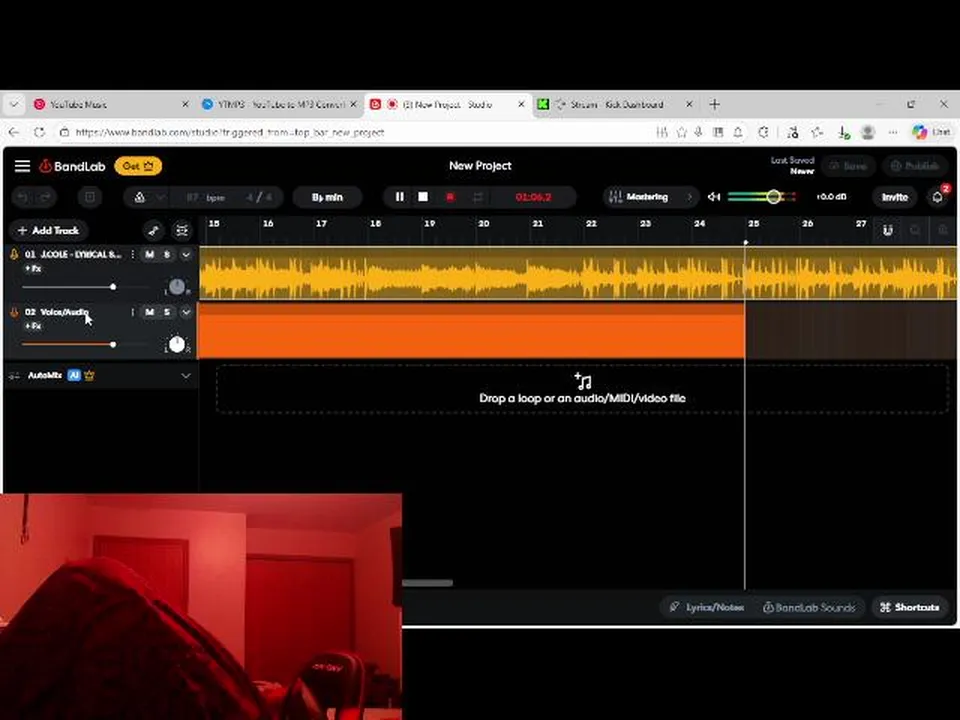Solo track 01 J.COLE
960x720 pixels.
tap(167, 254)
